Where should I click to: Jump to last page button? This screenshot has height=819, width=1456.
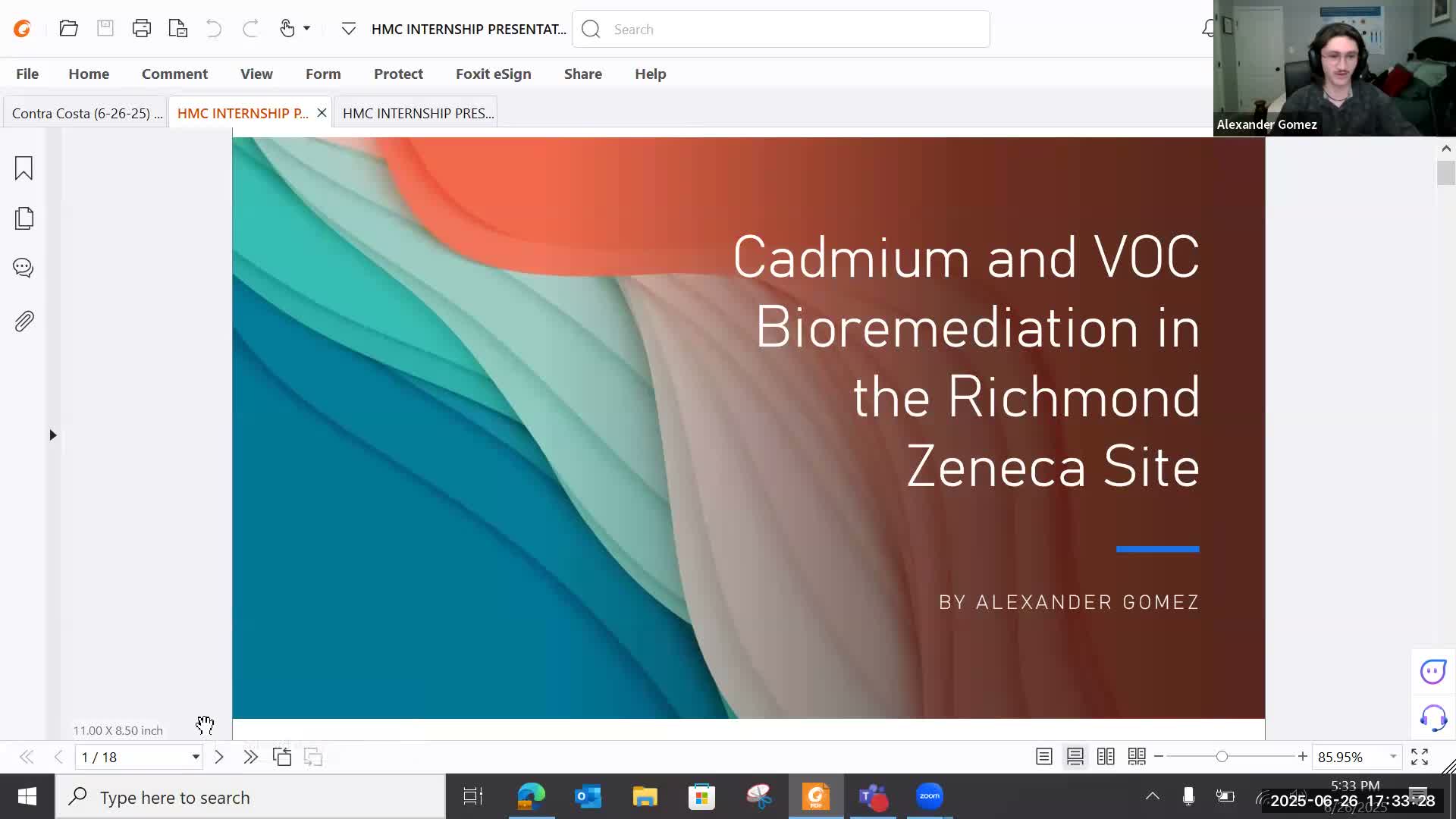(250, 757)
